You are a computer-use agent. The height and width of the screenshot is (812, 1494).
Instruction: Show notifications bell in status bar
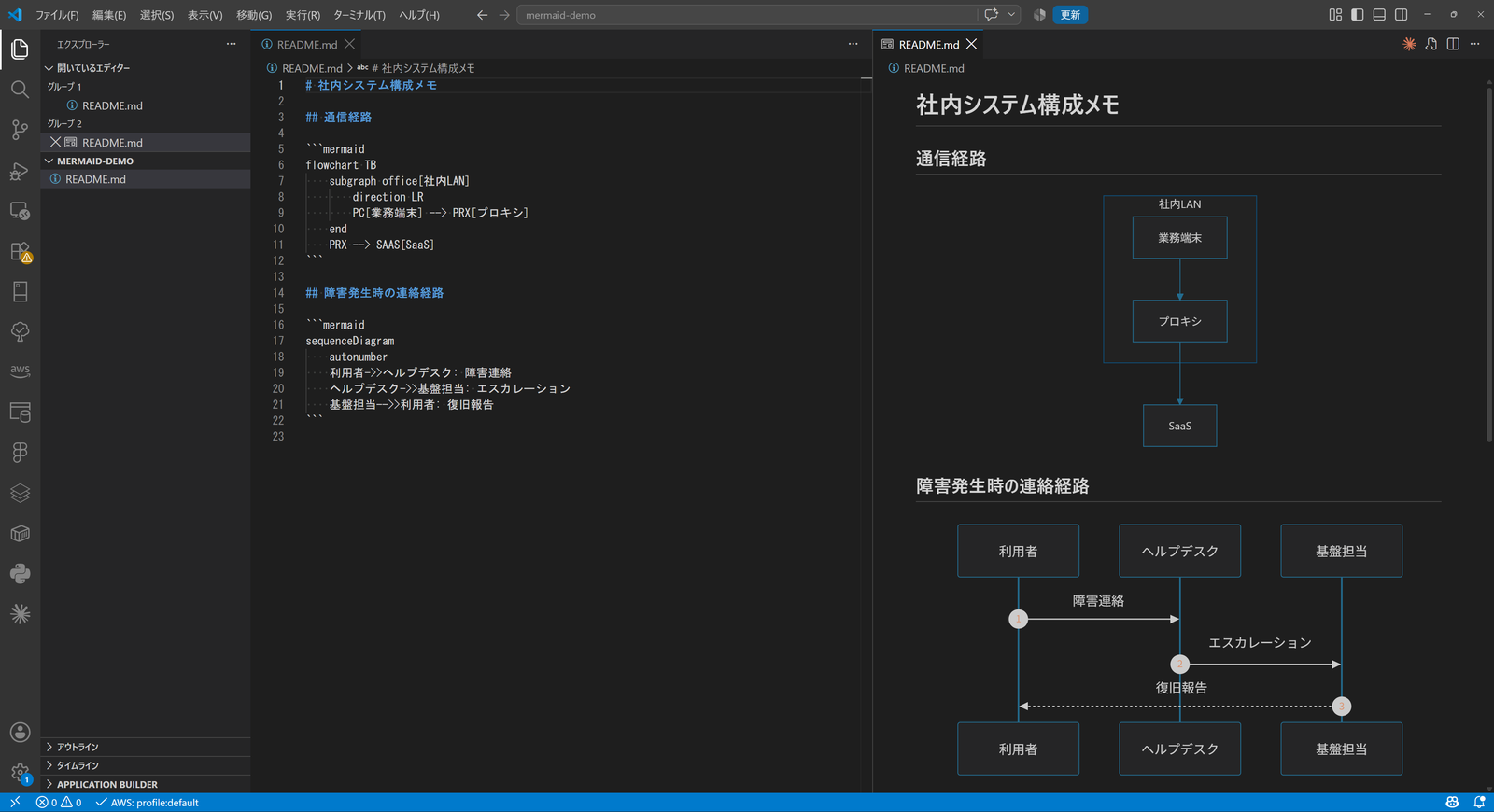click(1479, 803)
